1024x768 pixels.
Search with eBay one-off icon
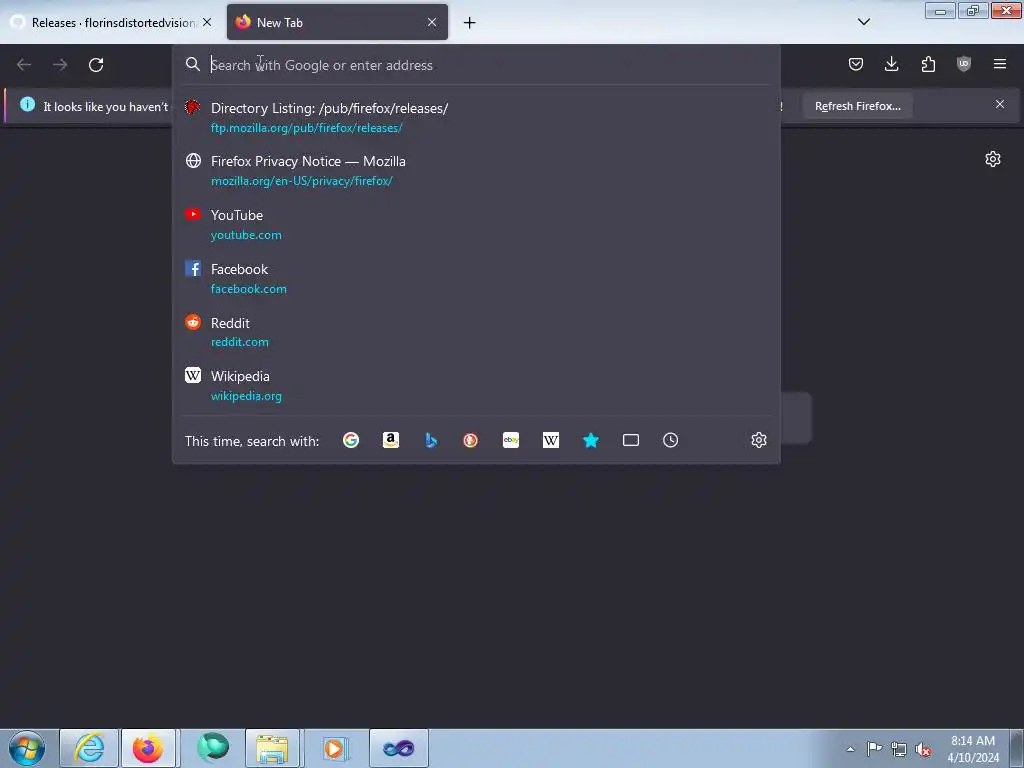511,440
